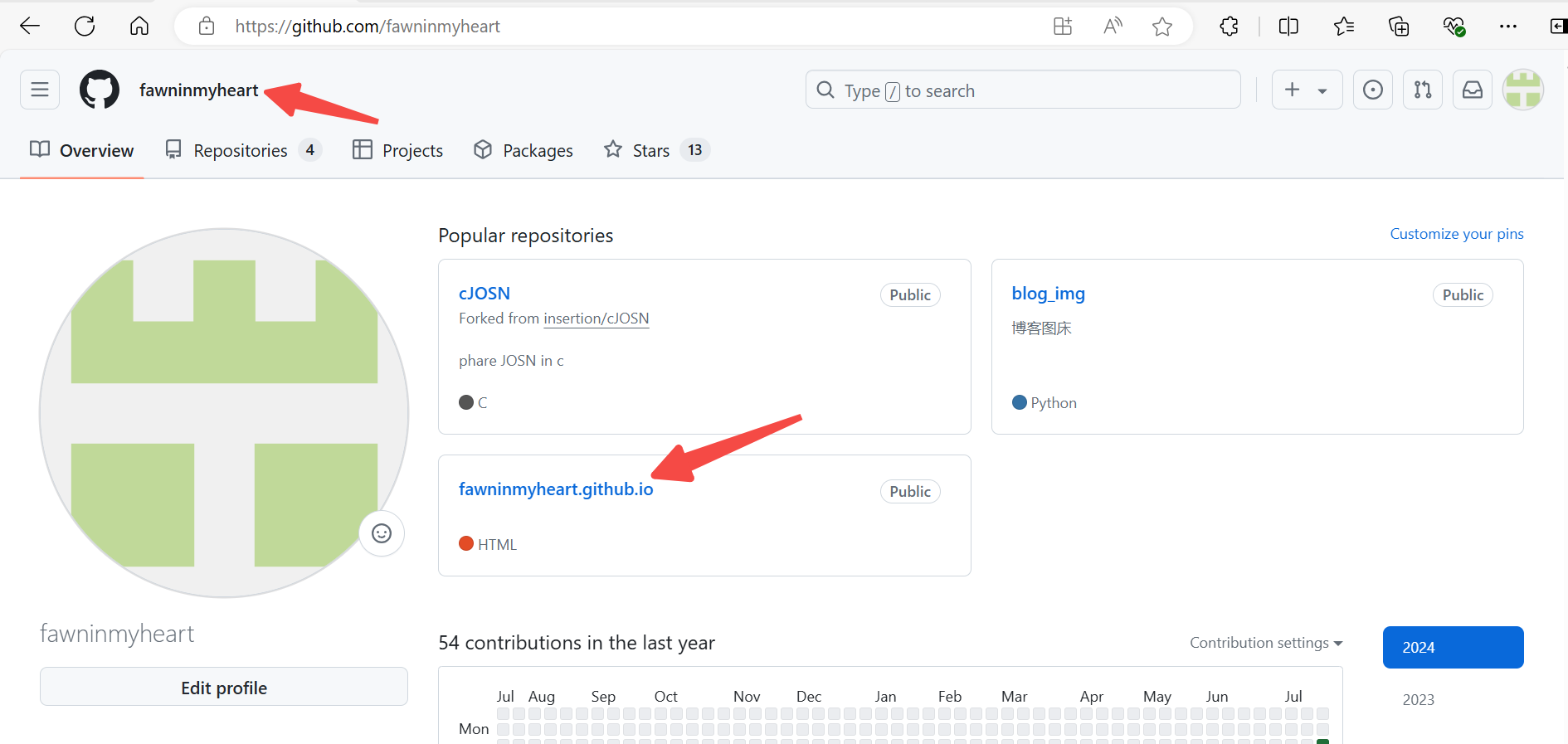
Task: Toggle split screen view icon
Action: 1288,27
